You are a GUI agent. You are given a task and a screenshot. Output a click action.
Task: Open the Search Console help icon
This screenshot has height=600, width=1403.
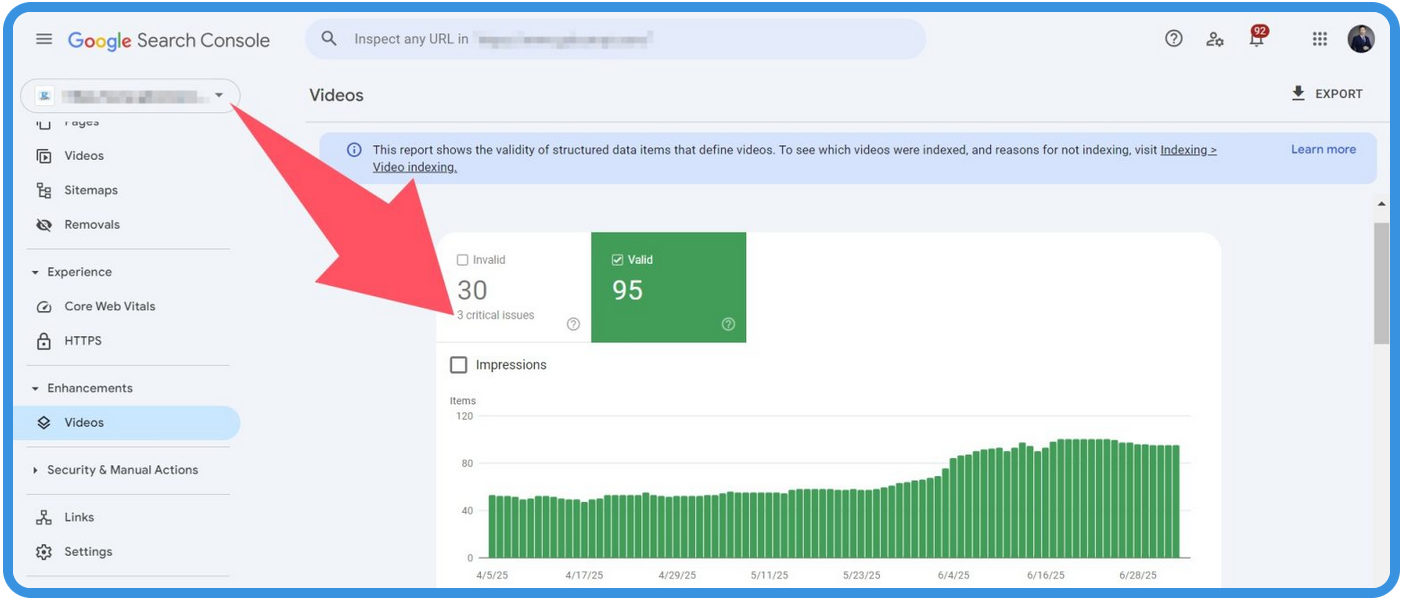(x=1172, y=39)
